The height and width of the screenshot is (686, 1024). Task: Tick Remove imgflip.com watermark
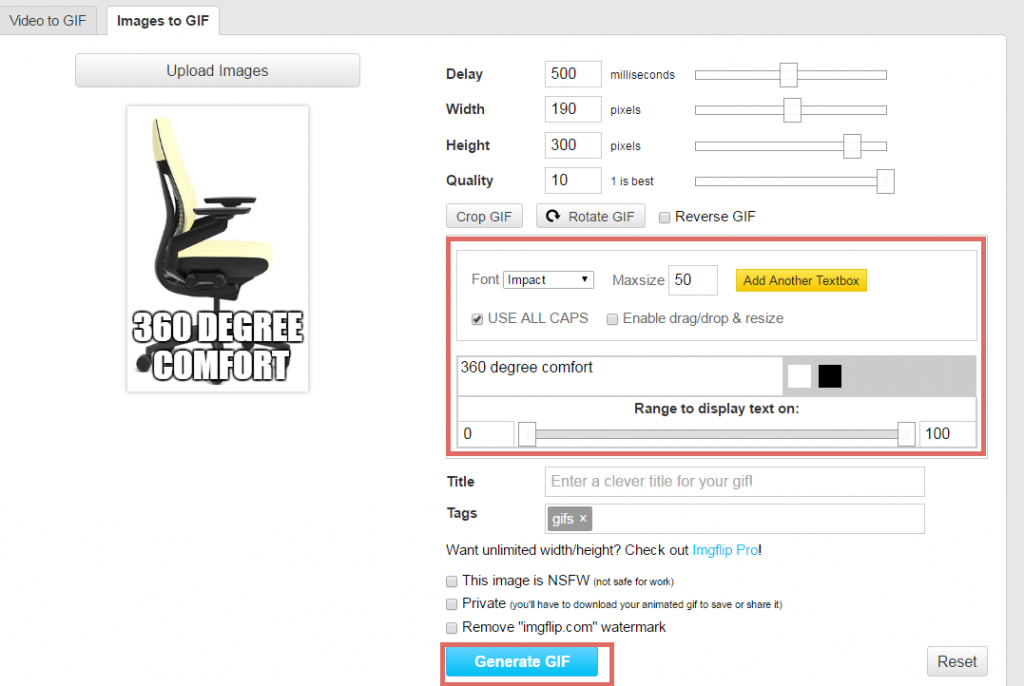(x=452, y=628)
